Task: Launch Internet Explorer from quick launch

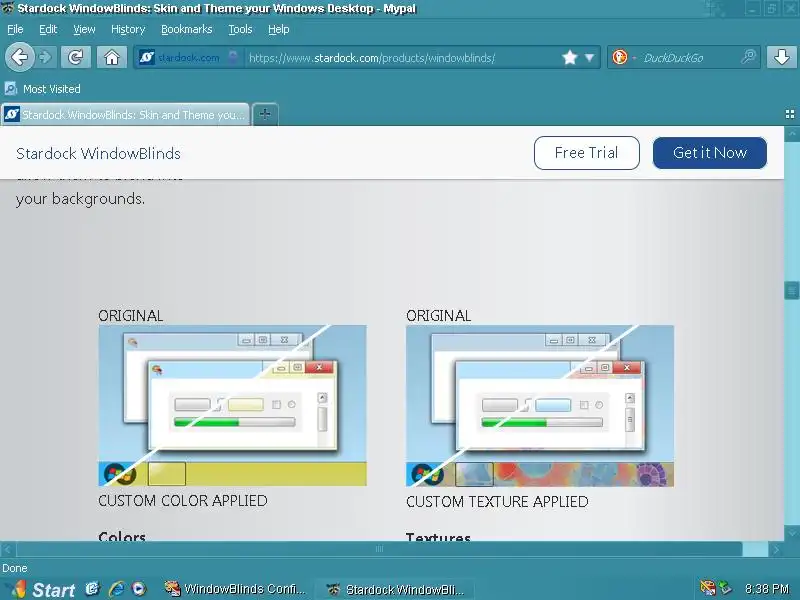Action: (x=116, y=589)
